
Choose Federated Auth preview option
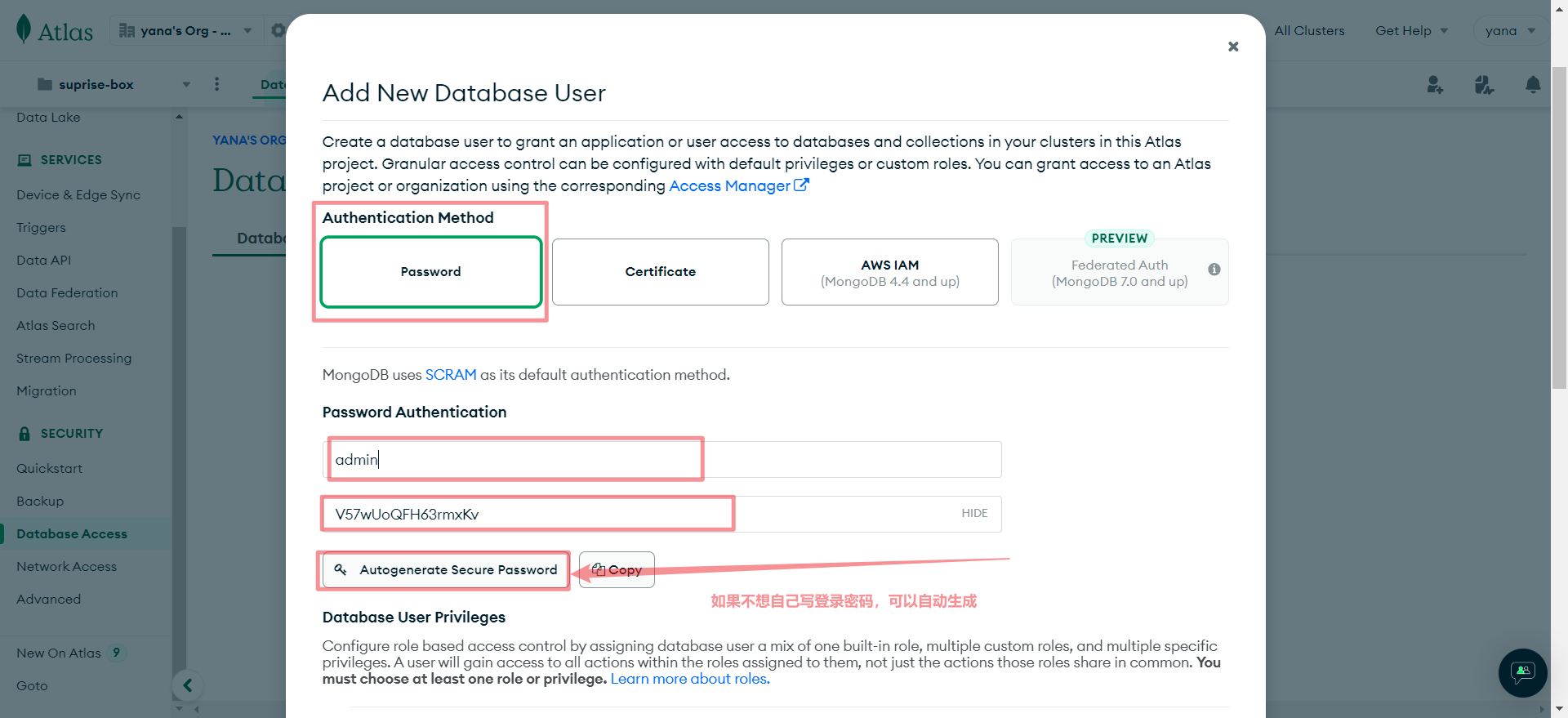(x=1120, y=272)
